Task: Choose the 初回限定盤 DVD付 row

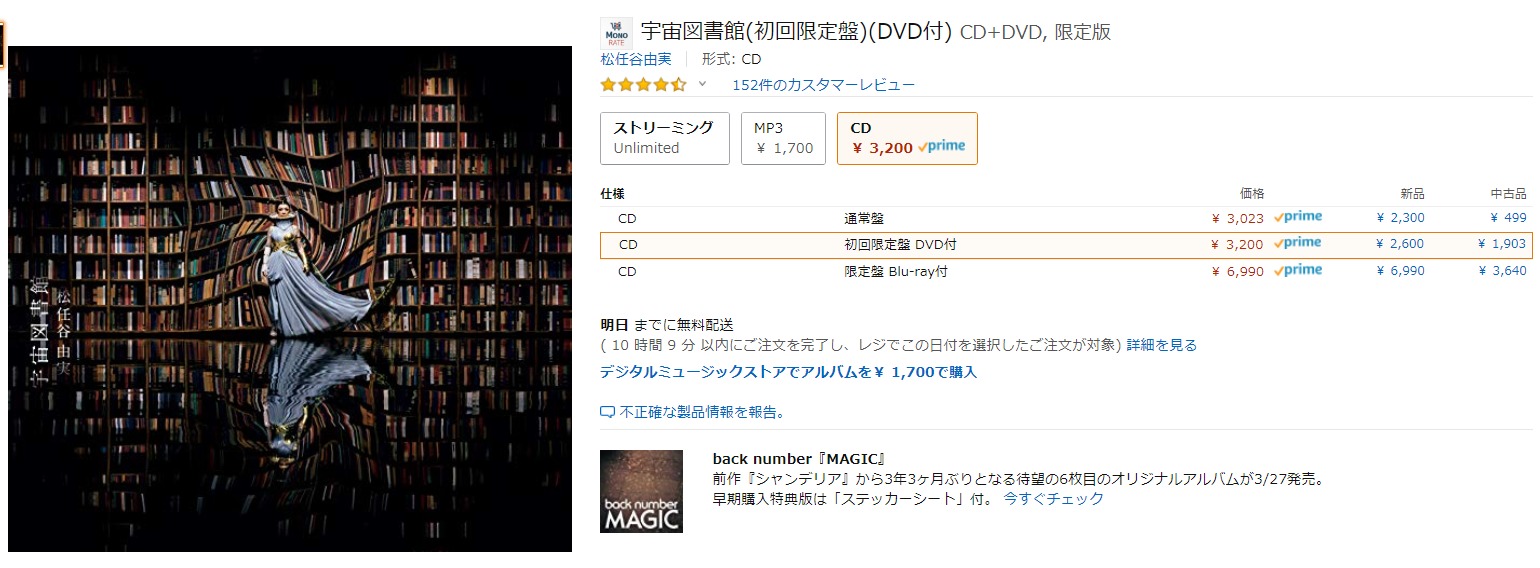Action: (1065, 245)
